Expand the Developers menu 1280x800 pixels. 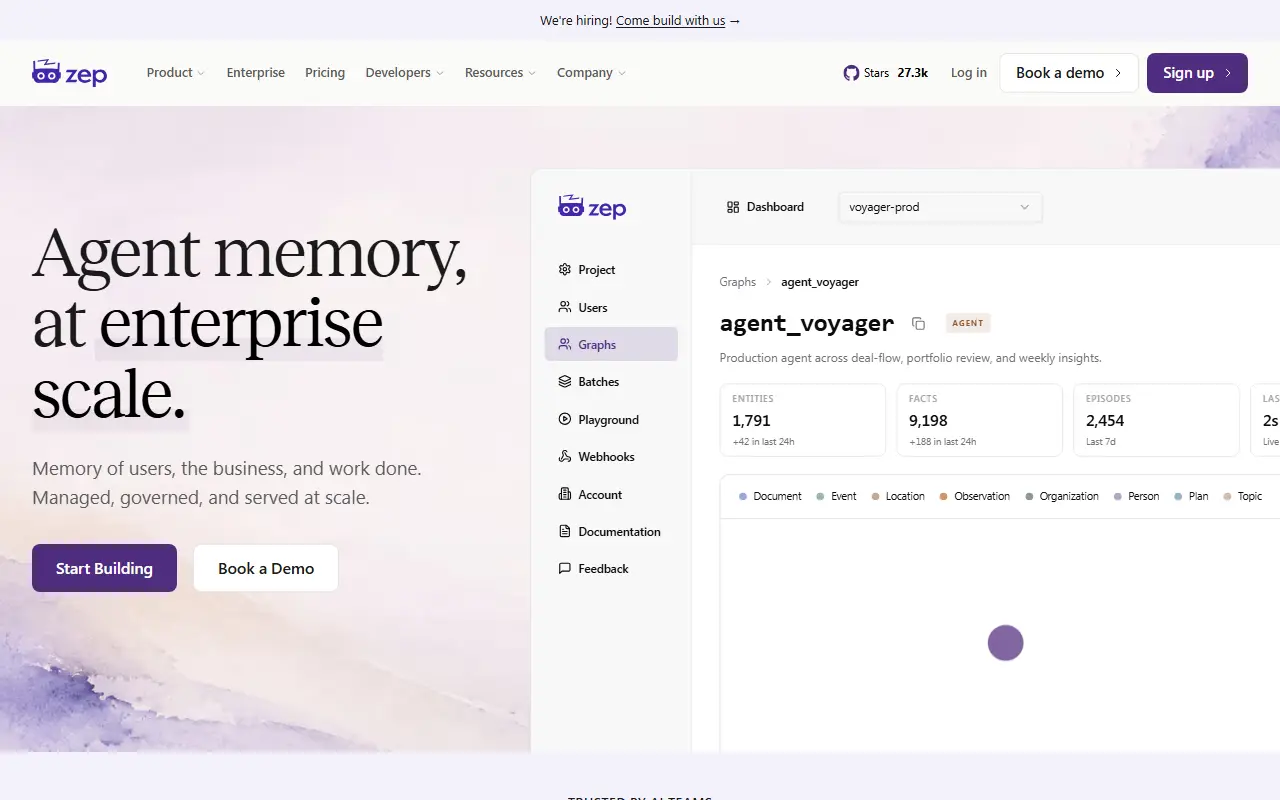click(405, 73)
